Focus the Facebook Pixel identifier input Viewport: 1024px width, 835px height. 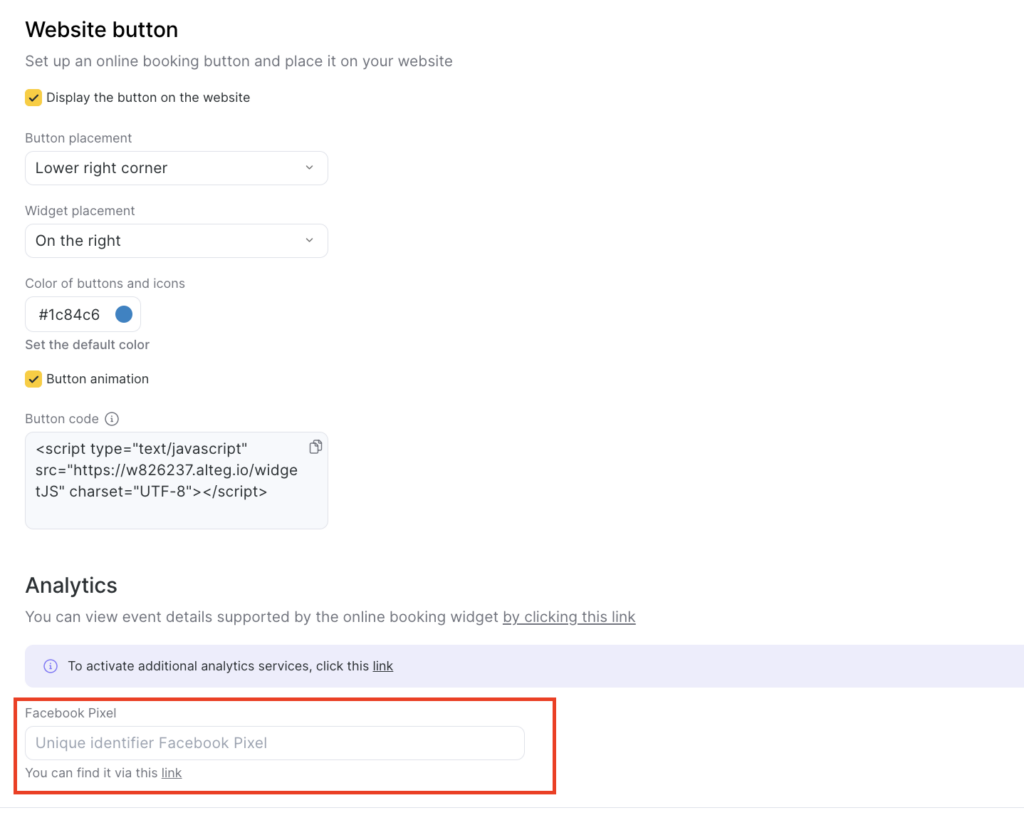click(274, 743)
